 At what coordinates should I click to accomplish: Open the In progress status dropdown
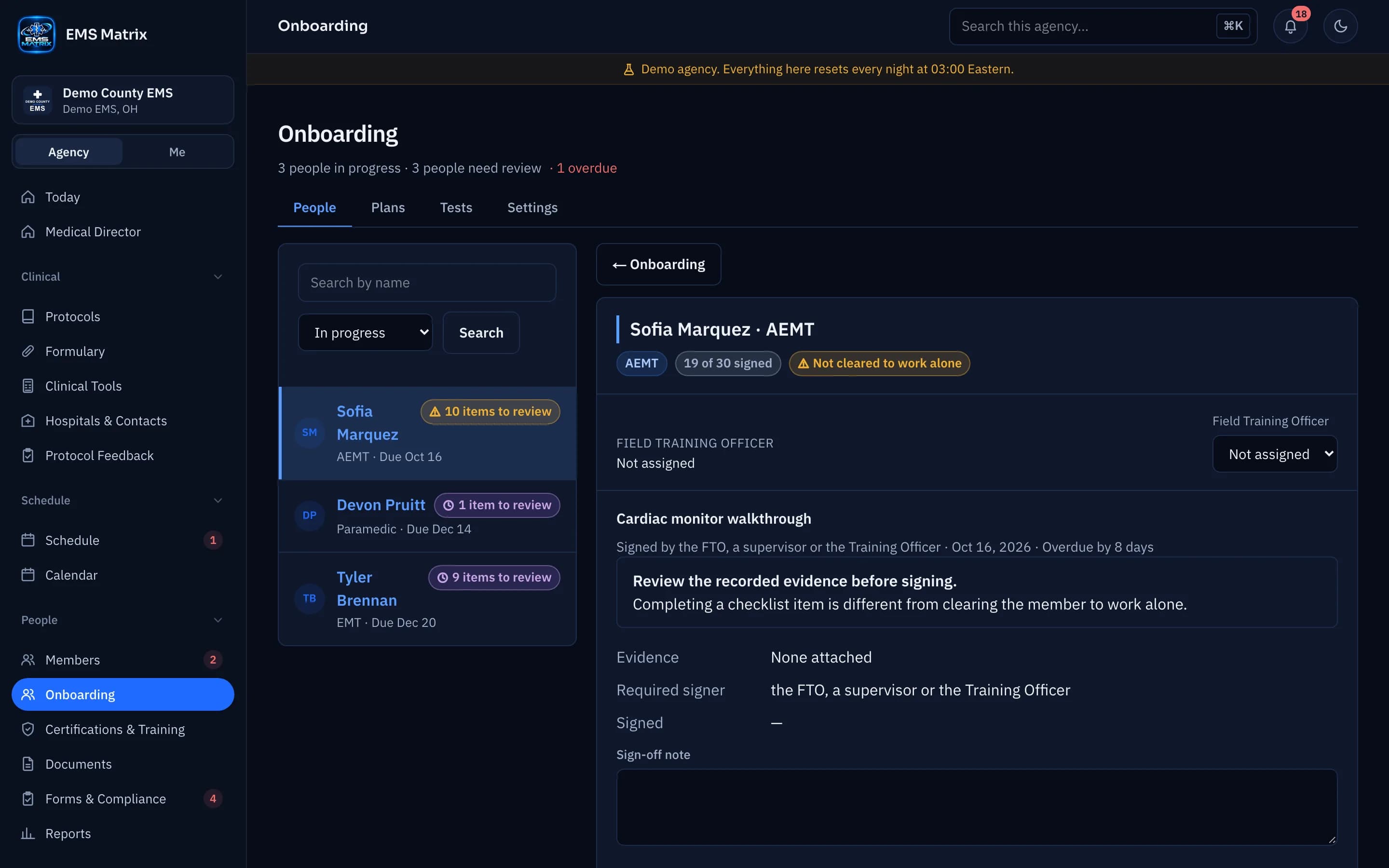[x=365, y=332]
